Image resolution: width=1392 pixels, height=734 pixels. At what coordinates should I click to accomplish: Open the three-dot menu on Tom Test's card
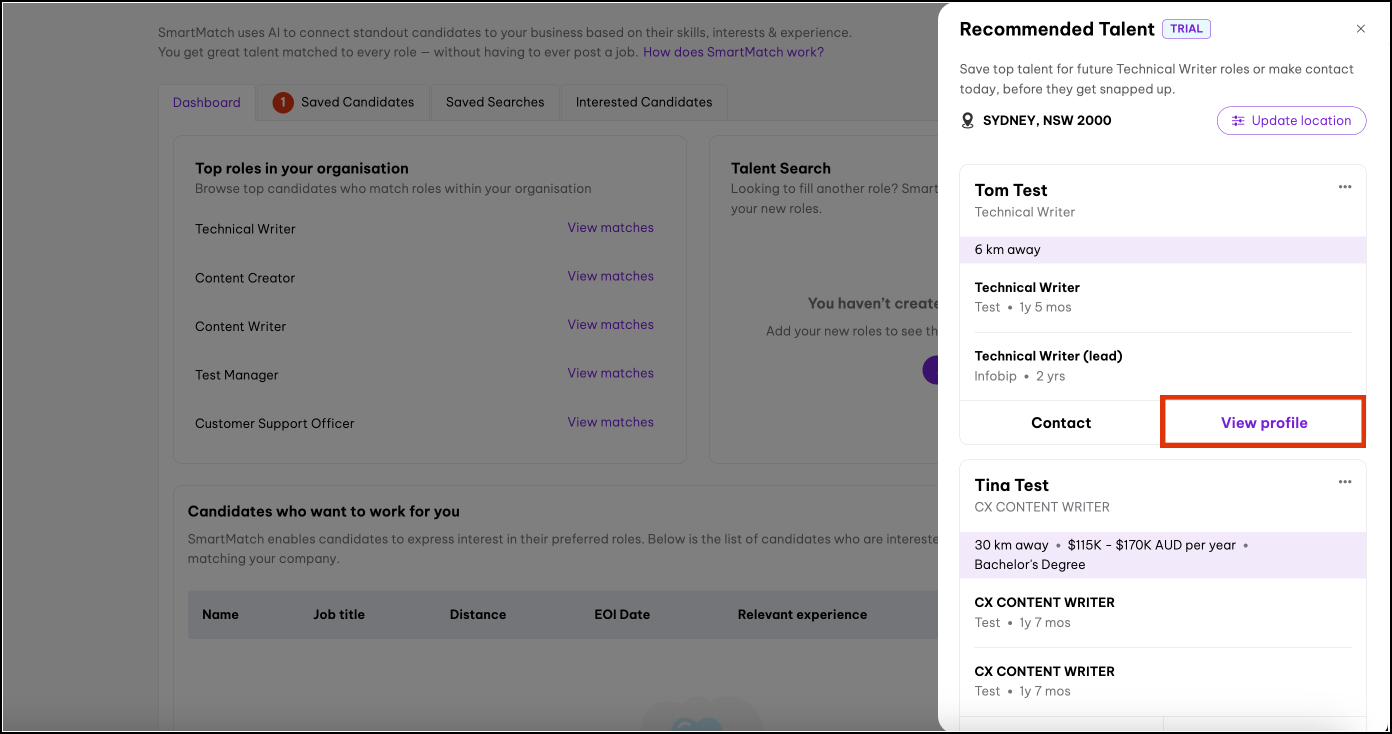click(1344, 186)
